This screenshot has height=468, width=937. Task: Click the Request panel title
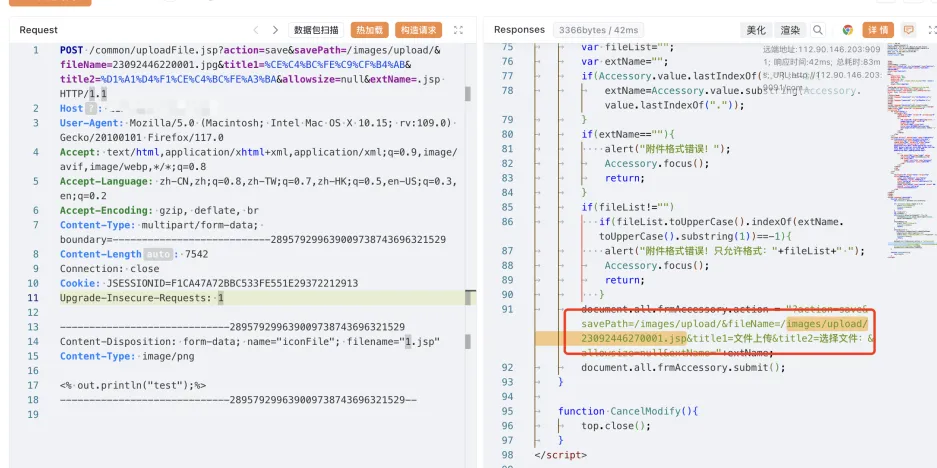click(x=39, y=30)
